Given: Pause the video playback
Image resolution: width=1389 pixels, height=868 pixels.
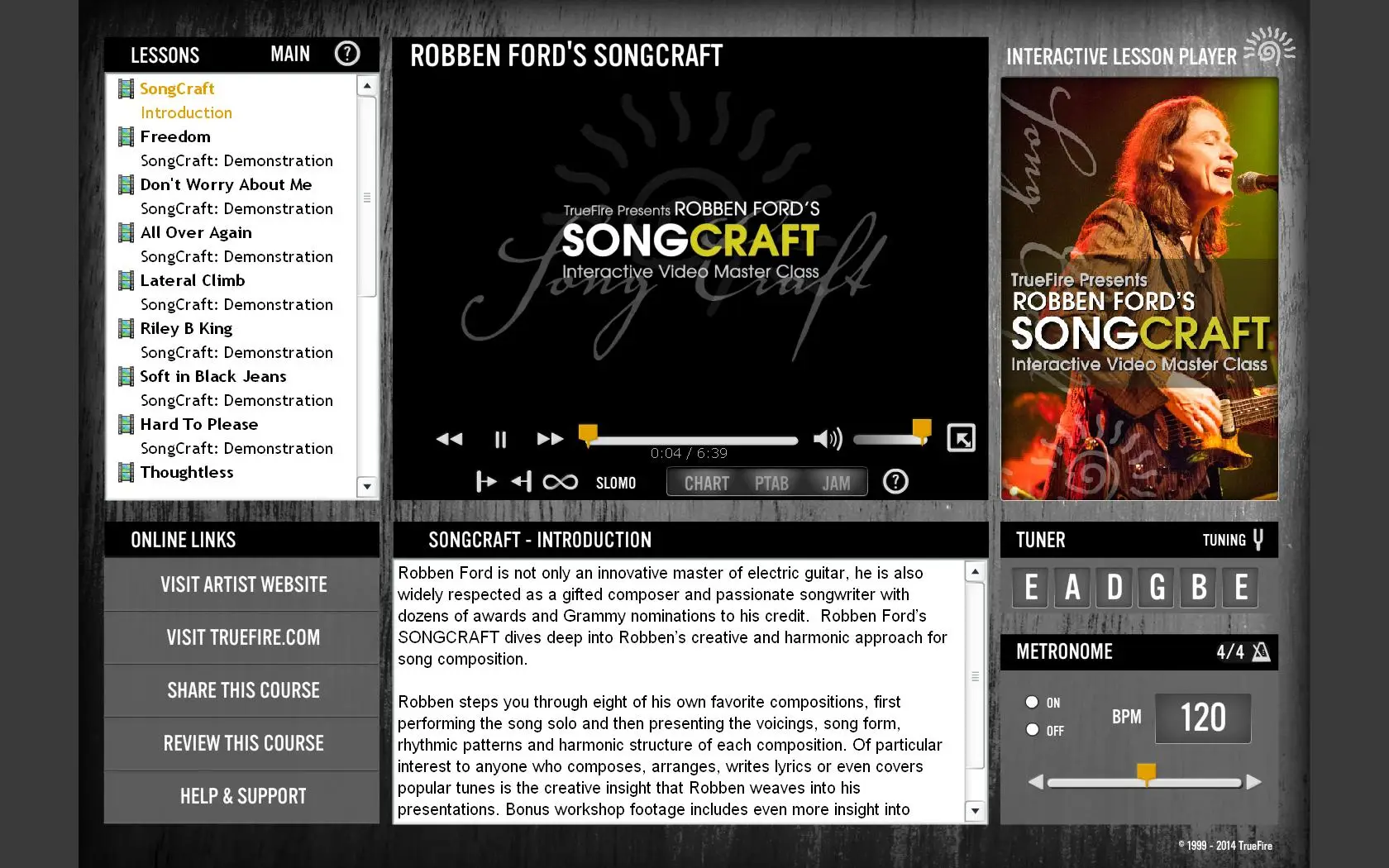Looking at the screenshot, I should click(500, 439).
